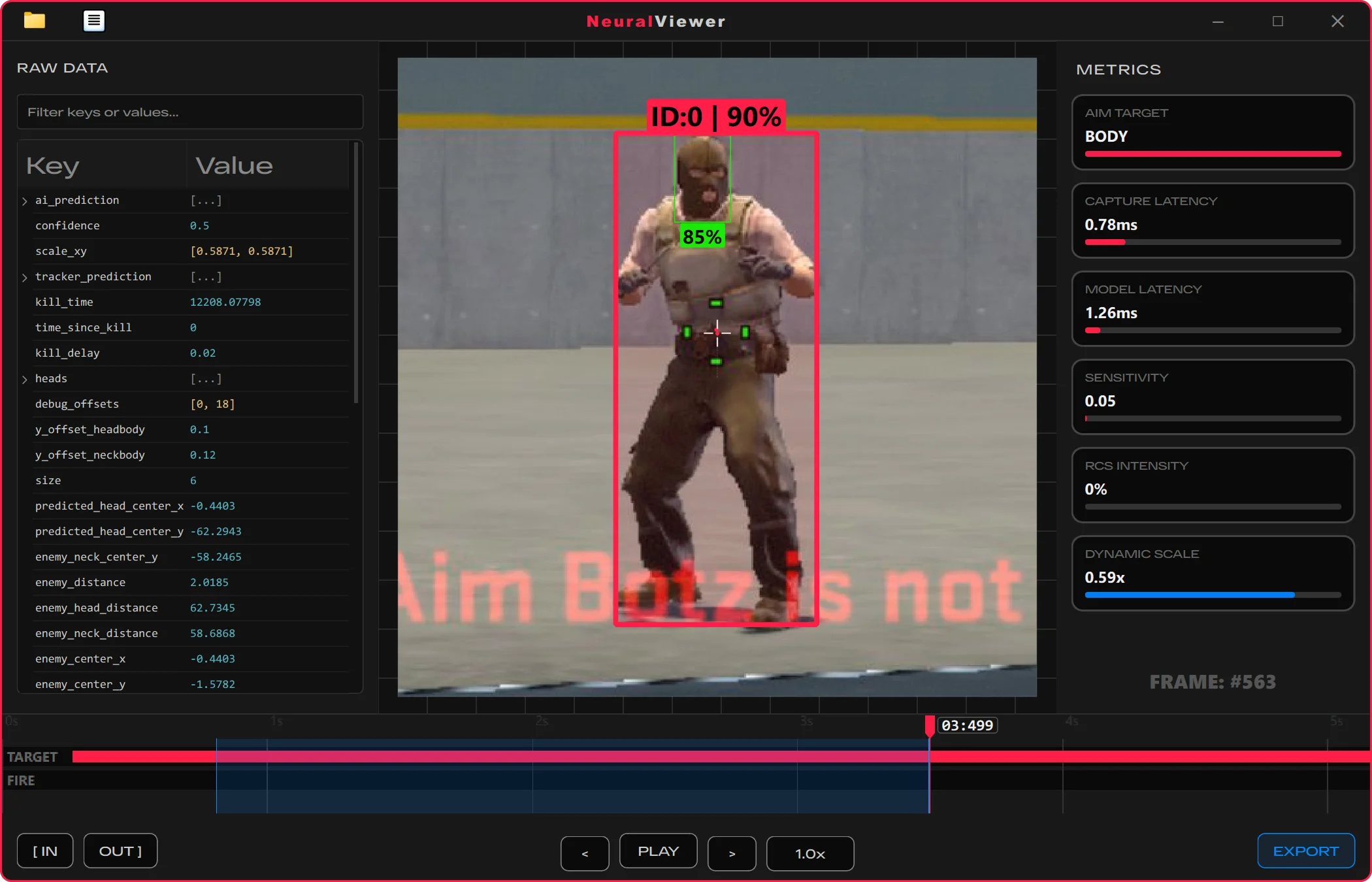The width and height of the screenshot is (1372, 882).
Task: Set the OUT ] marker
Action: click(x=120, y=851)
